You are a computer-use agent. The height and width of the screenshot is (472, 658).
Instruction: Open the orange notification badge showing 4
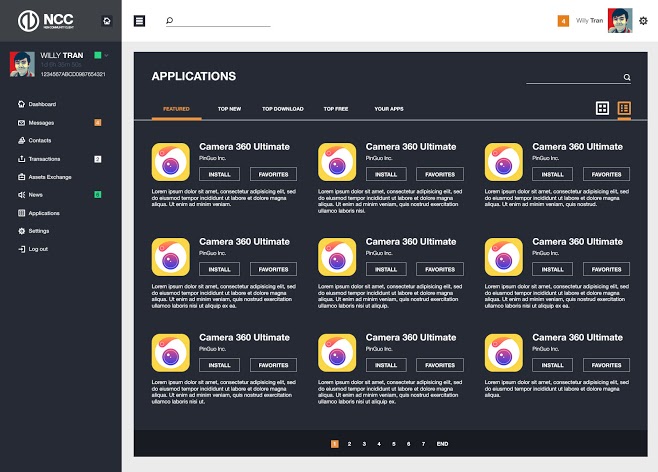(x=563, y=20)
